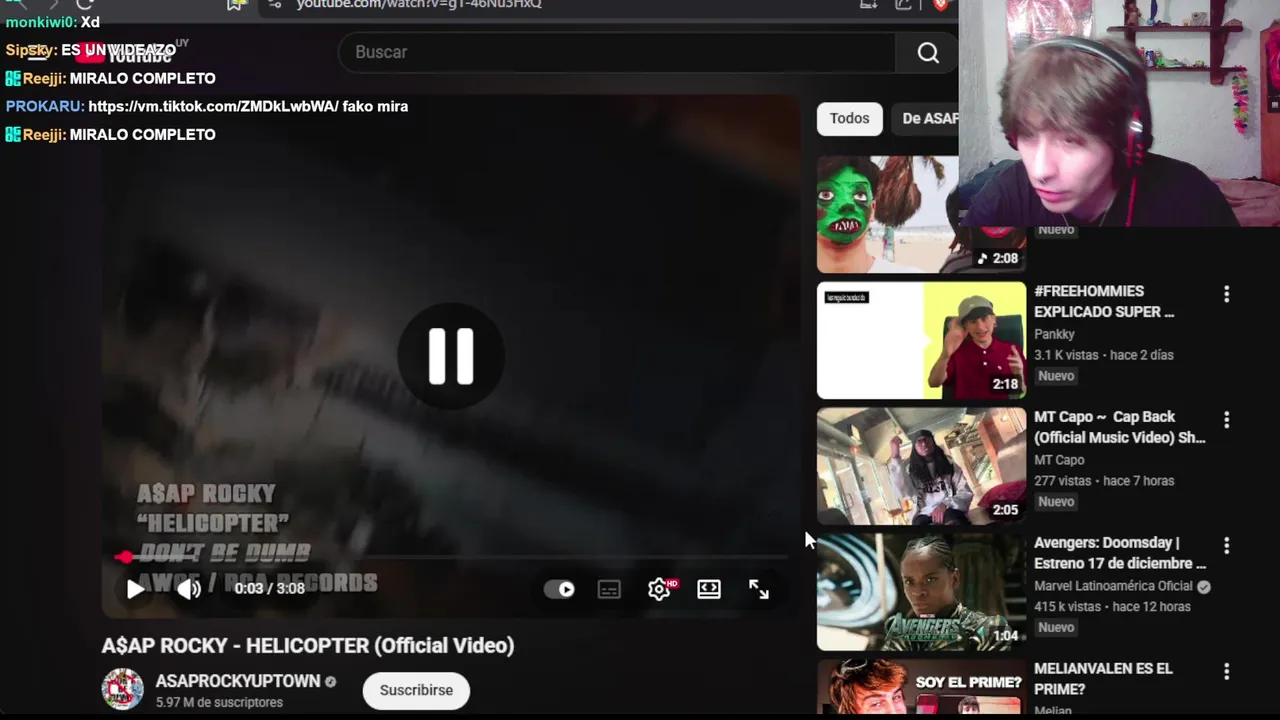The image size is (1280, 720).
Task: Open more options for MT Capo video
Action: click(x=1226, y=420)
